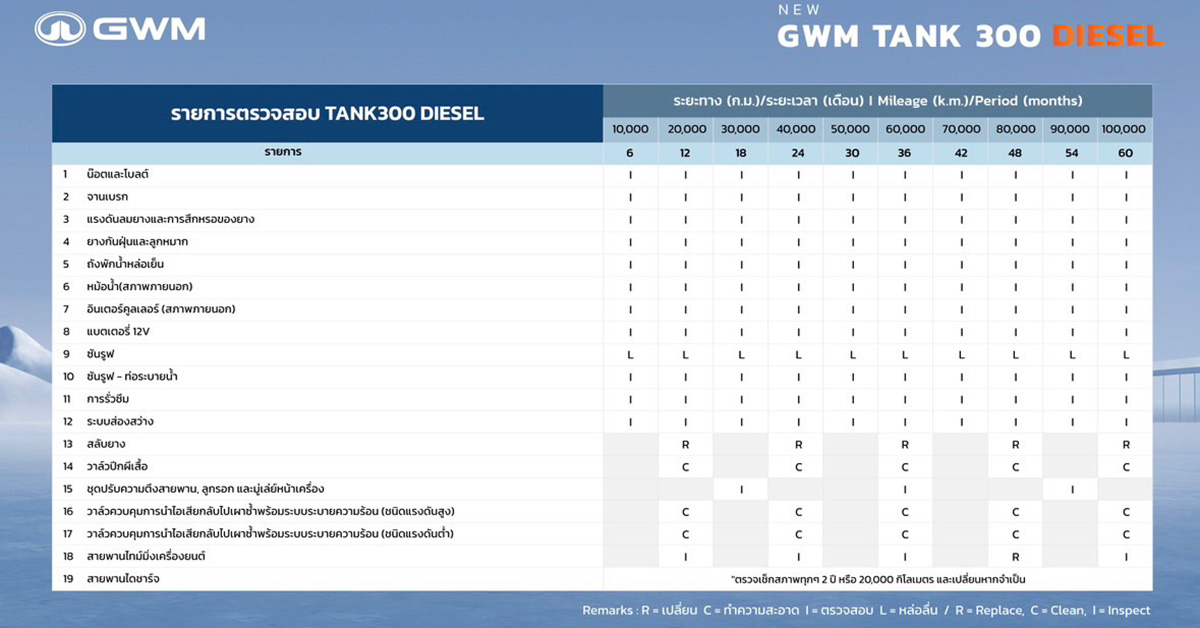The image size is (1200, 628).
Task: Click item 6 "หม้อน้ำ(สภาพภายนอก)"
Action: click(139, 287)
